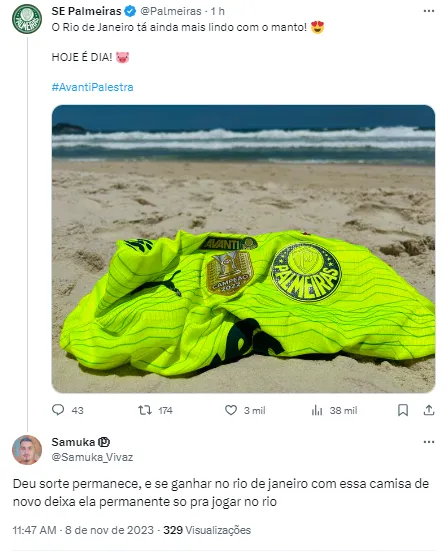Click Samuka's profile picture avatar
This screenshot has width=447, height=552.
click(27, 450)
